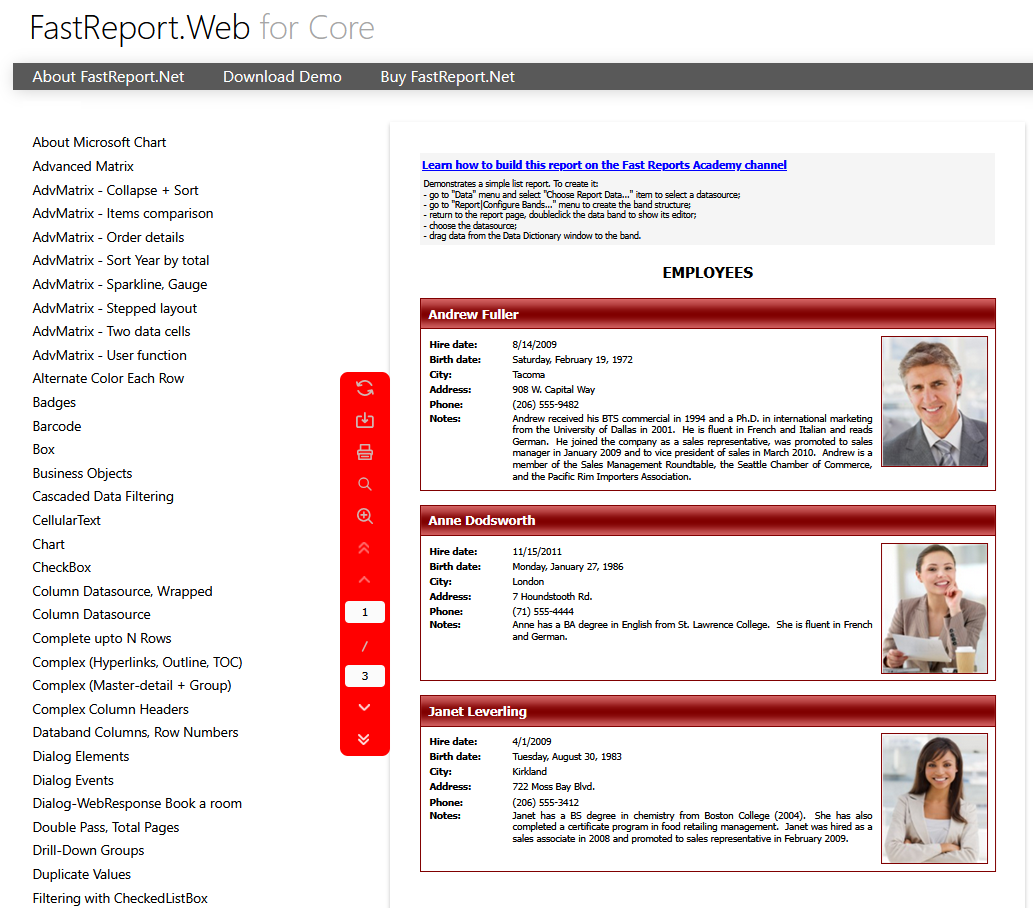Open Download Demo menu item
Viewport: 1033px width, 908px height.
(x=282, y=76)
